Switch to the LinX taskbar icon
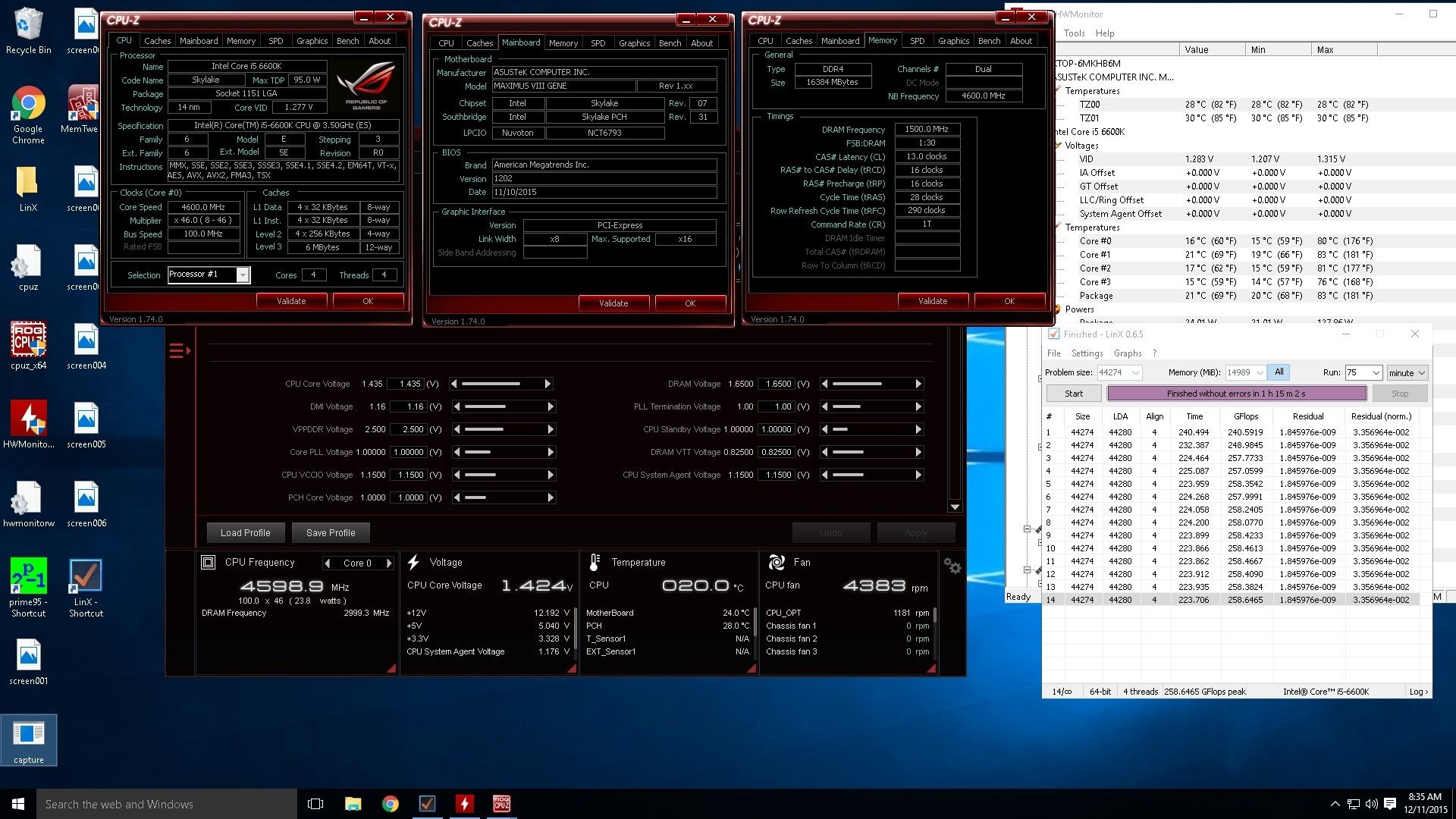Image resolution: width=1456 pixels, height=819 pixels. [427, 804]
